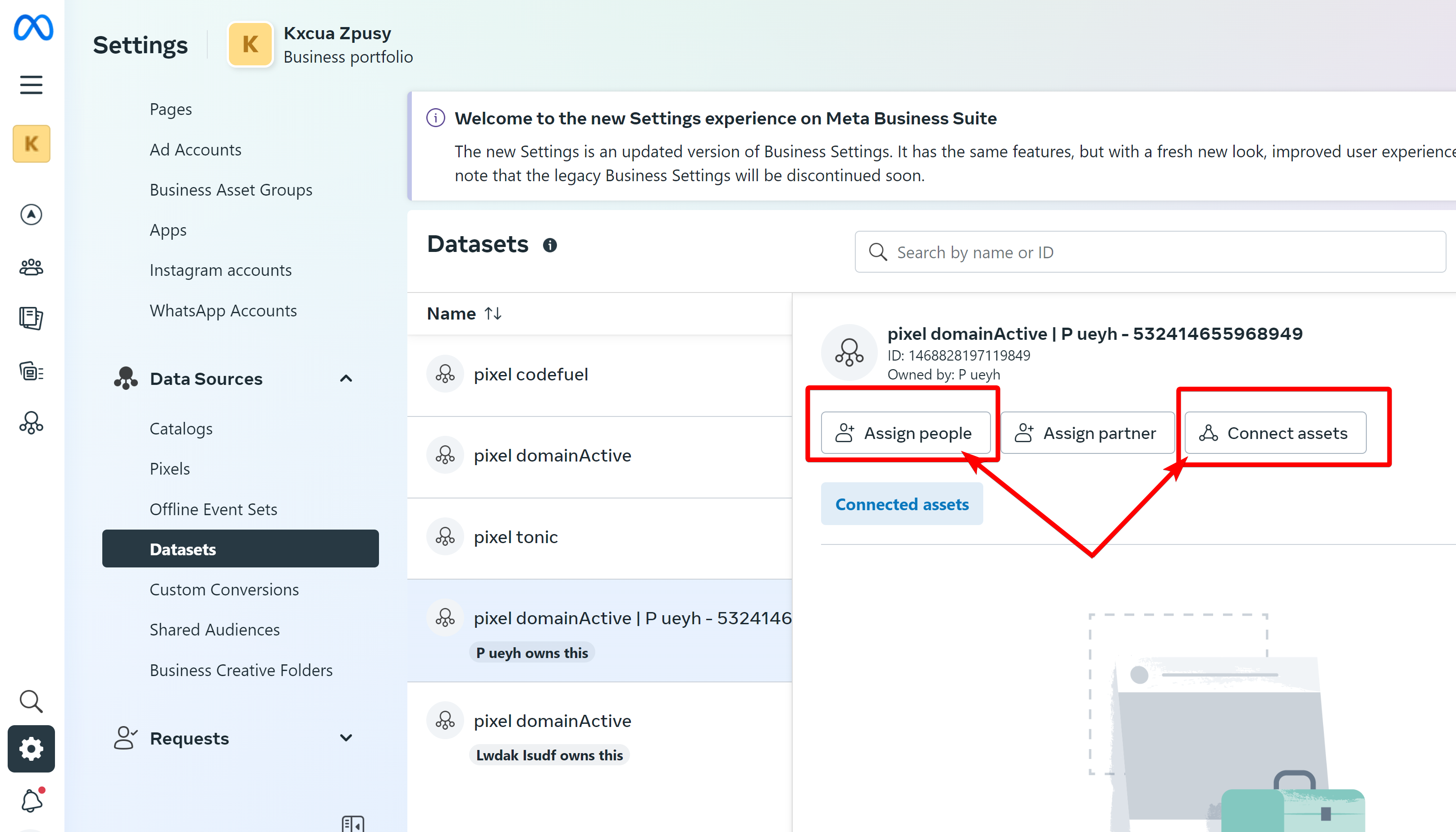Open Custom Conversions in sidebar
The image size is (1456, 832).
tap(224, 589)
